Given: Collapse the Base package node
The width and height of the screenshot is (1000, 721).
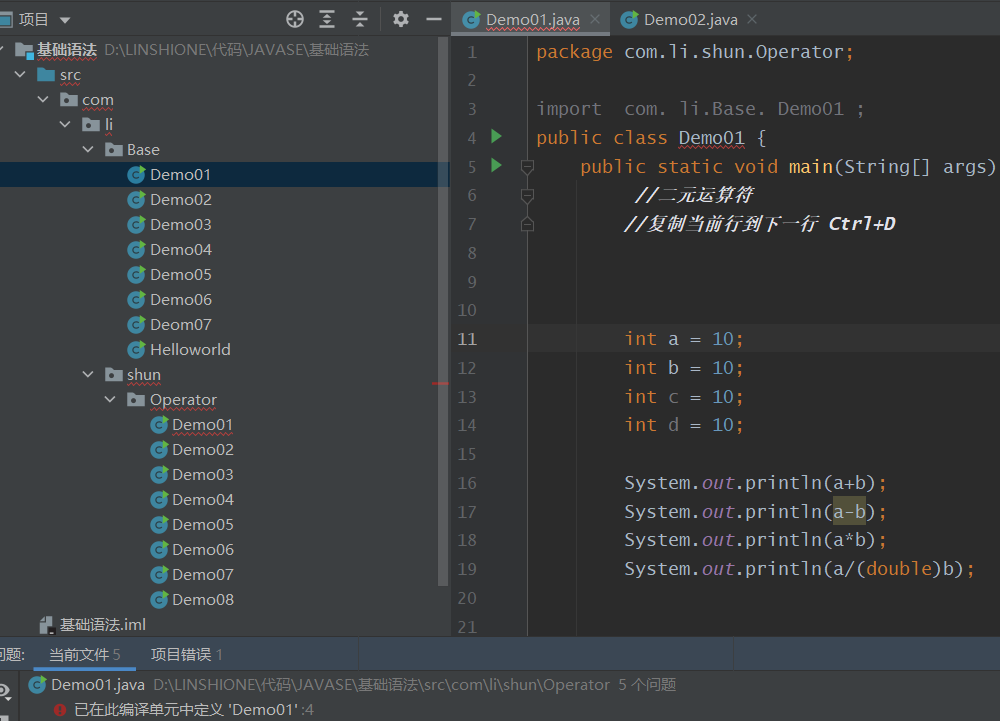Looking at the screenshot, I should pos(88,149).
